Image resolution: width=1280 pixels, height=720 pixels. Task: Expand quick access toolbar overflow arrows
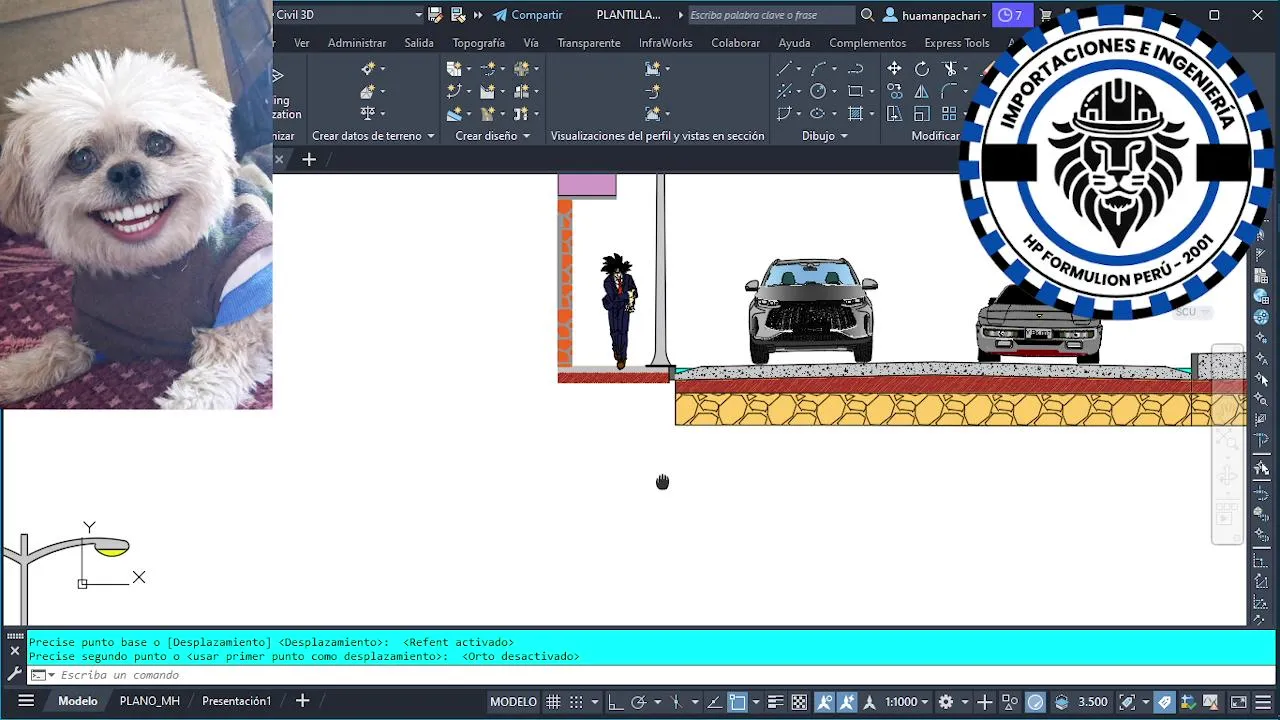point(478,15)
